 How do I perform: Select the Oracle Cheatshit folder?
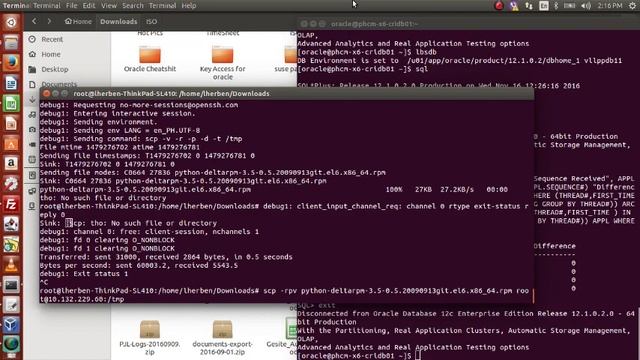point(150,59)
